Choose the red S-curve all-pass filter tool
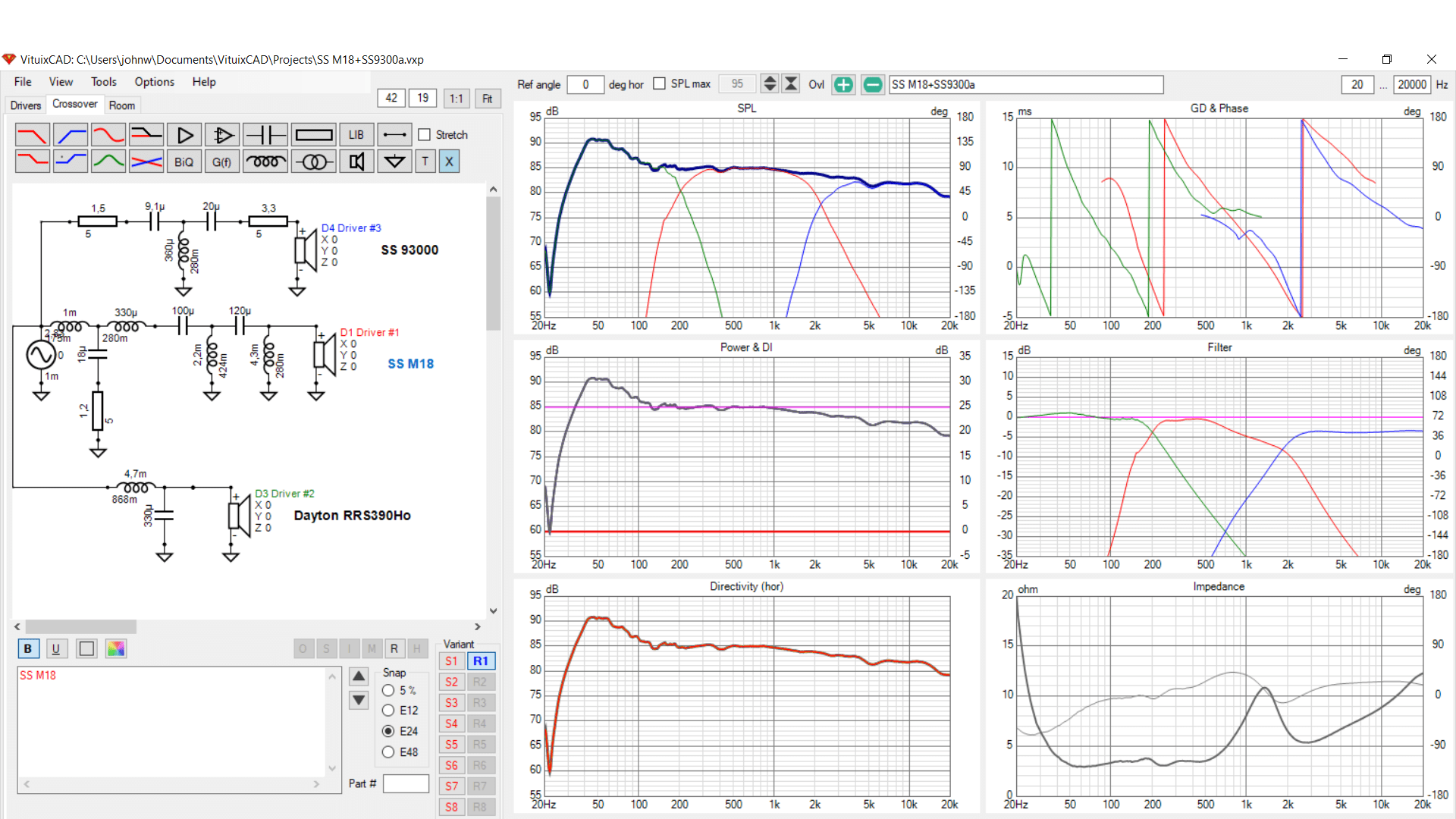1456x819 pixels. (x=108, y=135)
